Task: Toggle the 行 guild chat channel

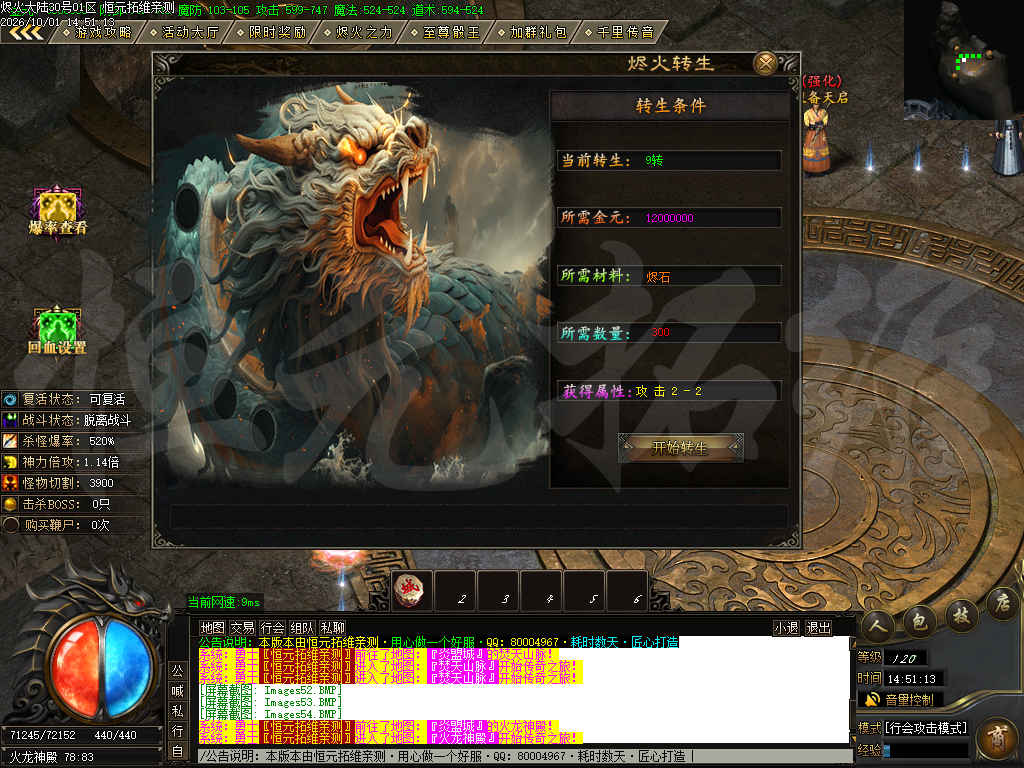Action: coord(178,731)
